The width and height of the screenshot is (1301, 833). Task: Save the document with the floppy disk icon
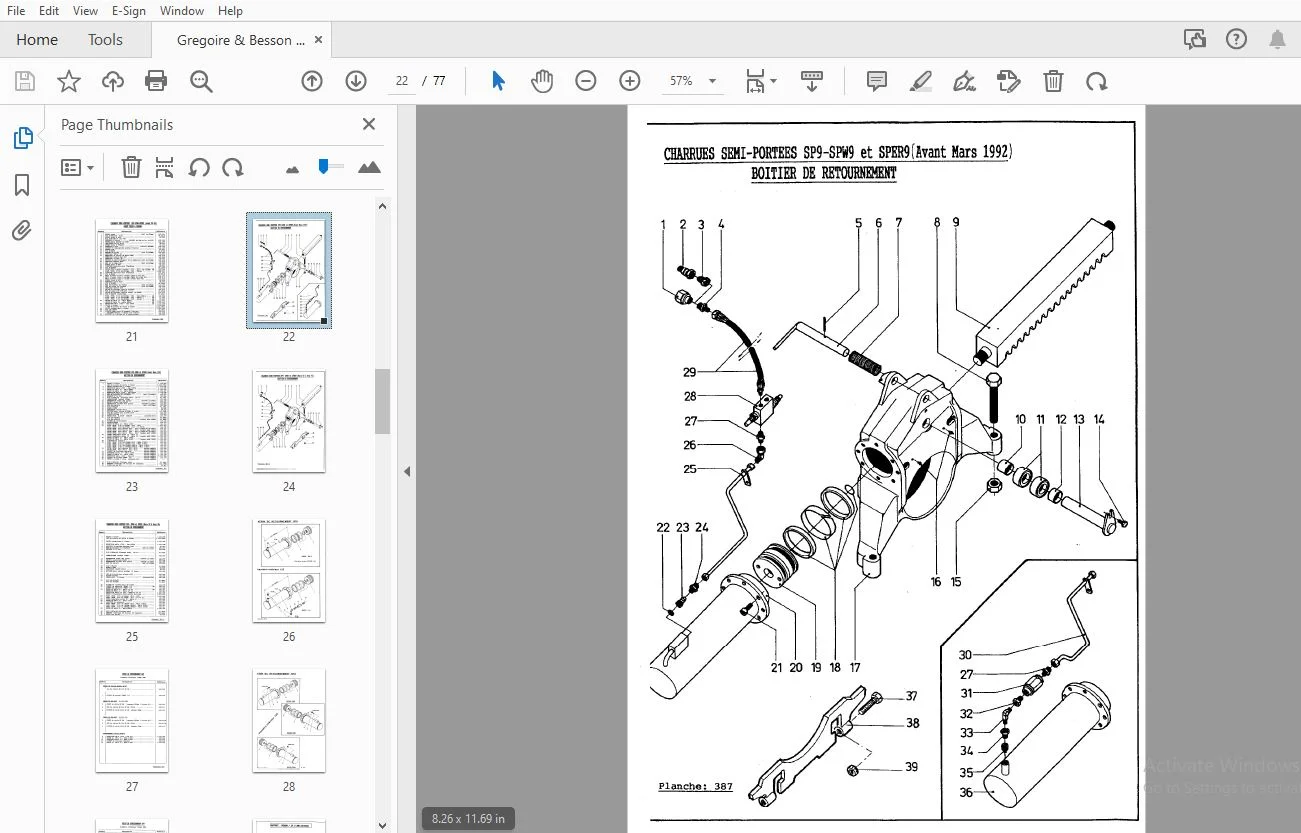tap(25, 81)
